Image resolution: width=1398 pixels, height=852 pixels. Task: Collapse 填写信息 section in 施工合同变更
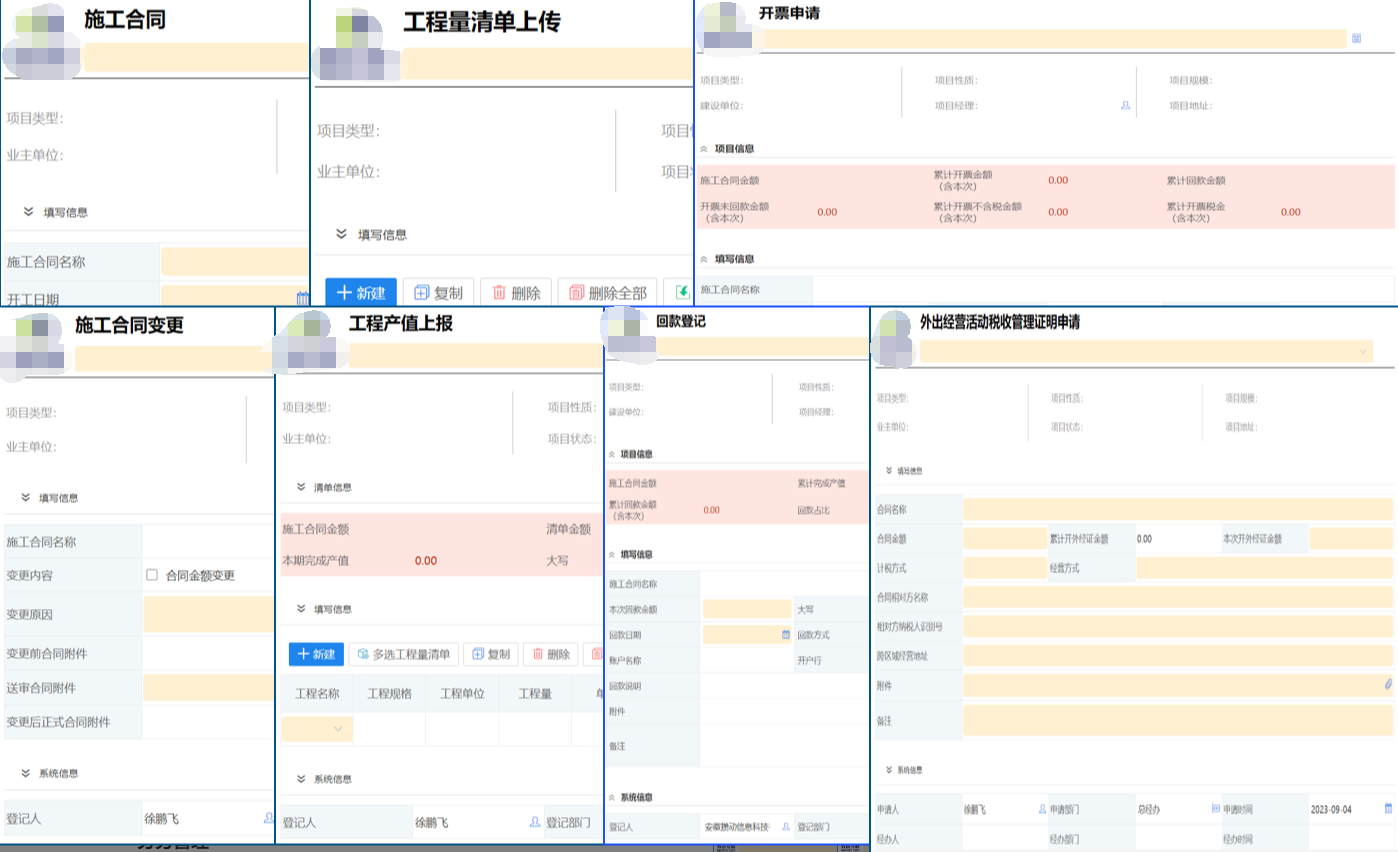25,497
